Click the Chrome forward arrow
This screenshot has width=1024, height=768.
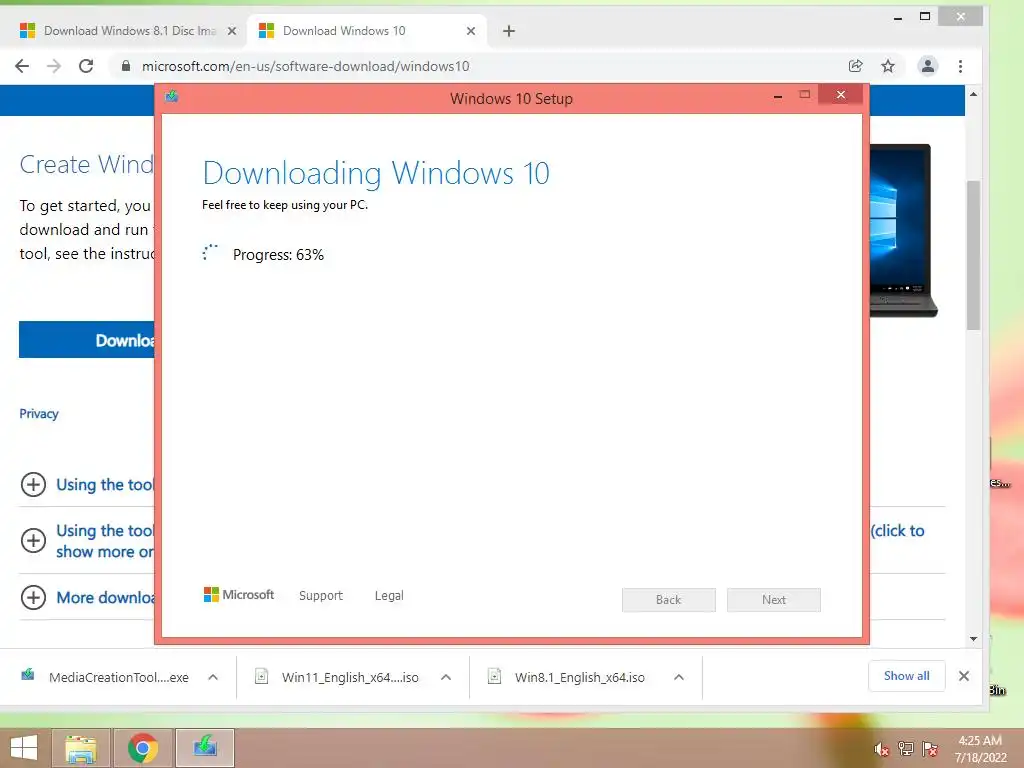point(54,66)
